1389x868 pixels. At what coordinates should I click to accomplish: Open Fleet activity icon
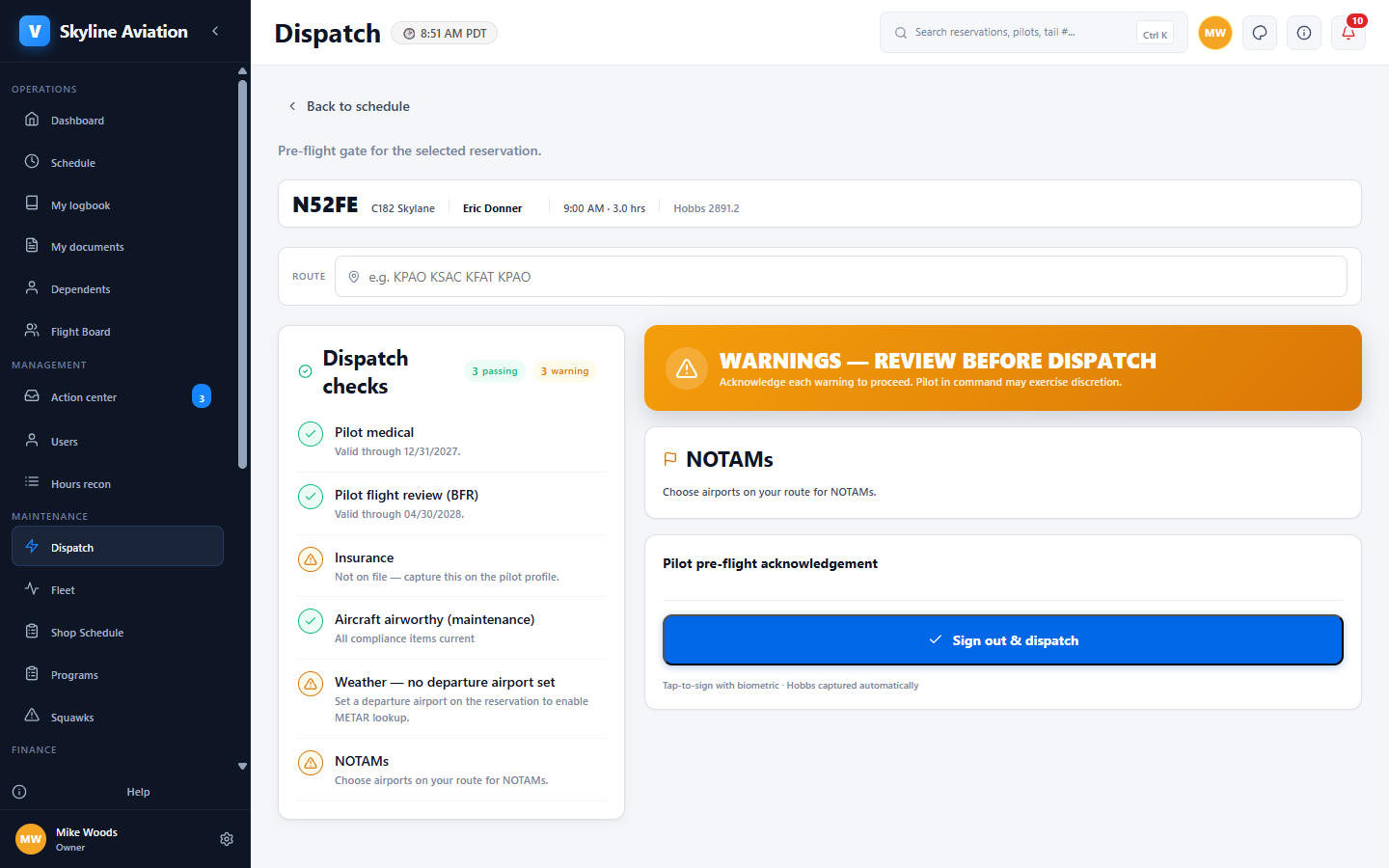pos(32,589)
